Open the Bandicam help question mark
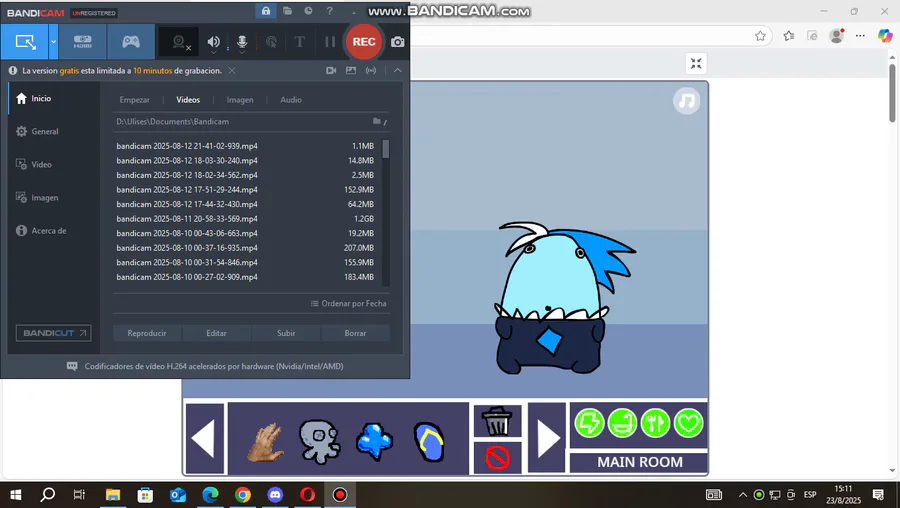900x508 pixels. (329, 11)
